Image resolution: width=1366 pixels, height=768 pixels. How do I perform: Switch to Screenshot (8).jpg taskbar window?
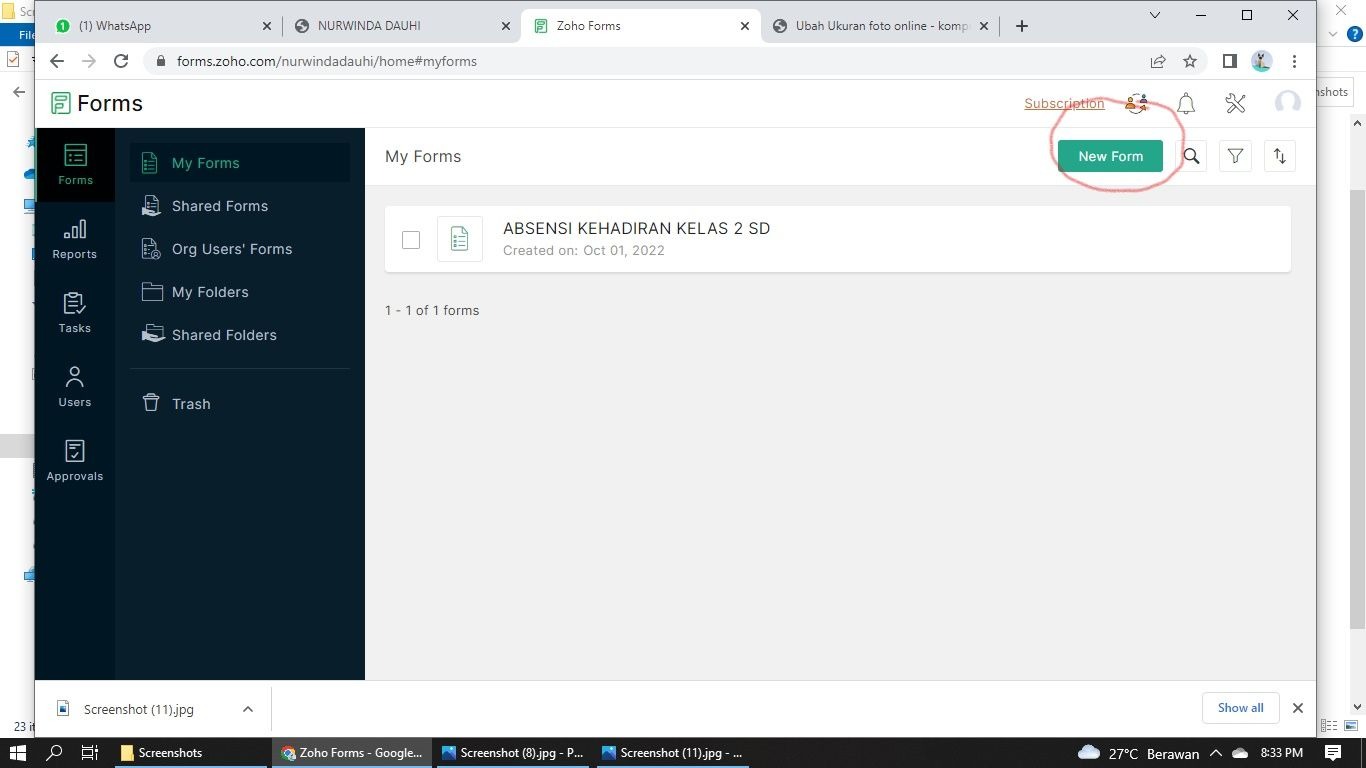pos(512,753)
